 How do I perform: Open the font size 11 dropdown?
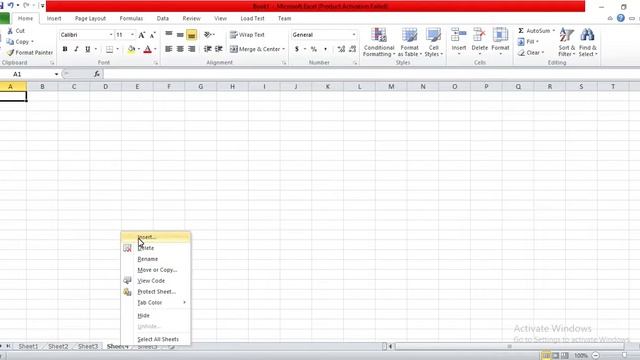point(132,35)
